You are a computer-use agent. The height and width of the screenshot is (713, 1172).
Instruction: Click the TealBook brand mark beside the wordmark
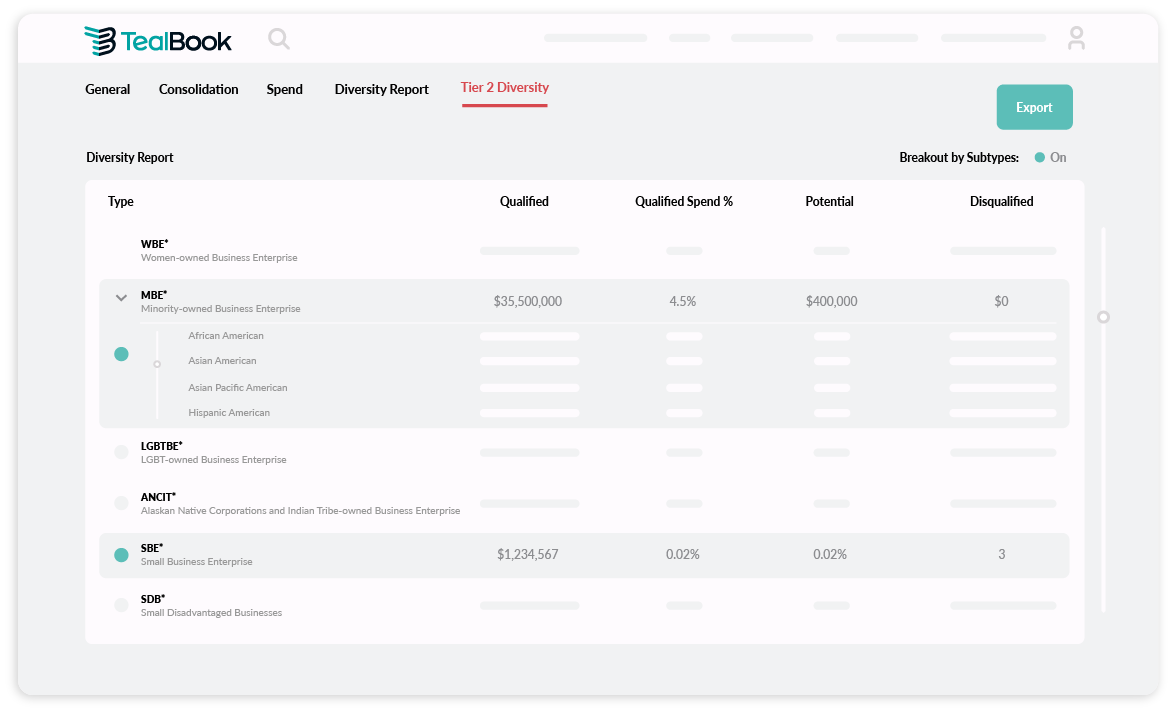tap(99, 40)
